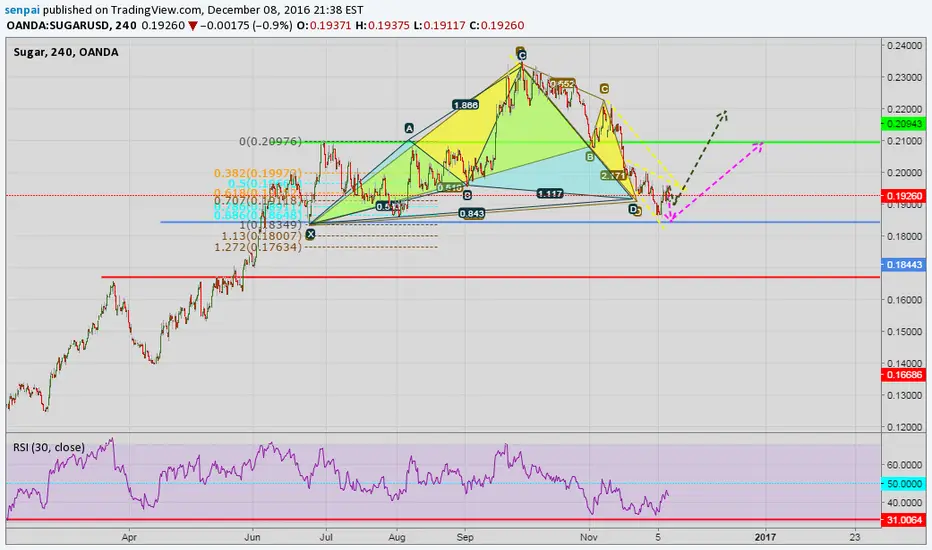The width and height of the screenshot is (932, 550).
Task: Select the RSI (30, close) indicator legend
Action: click(x=49, y=447)
